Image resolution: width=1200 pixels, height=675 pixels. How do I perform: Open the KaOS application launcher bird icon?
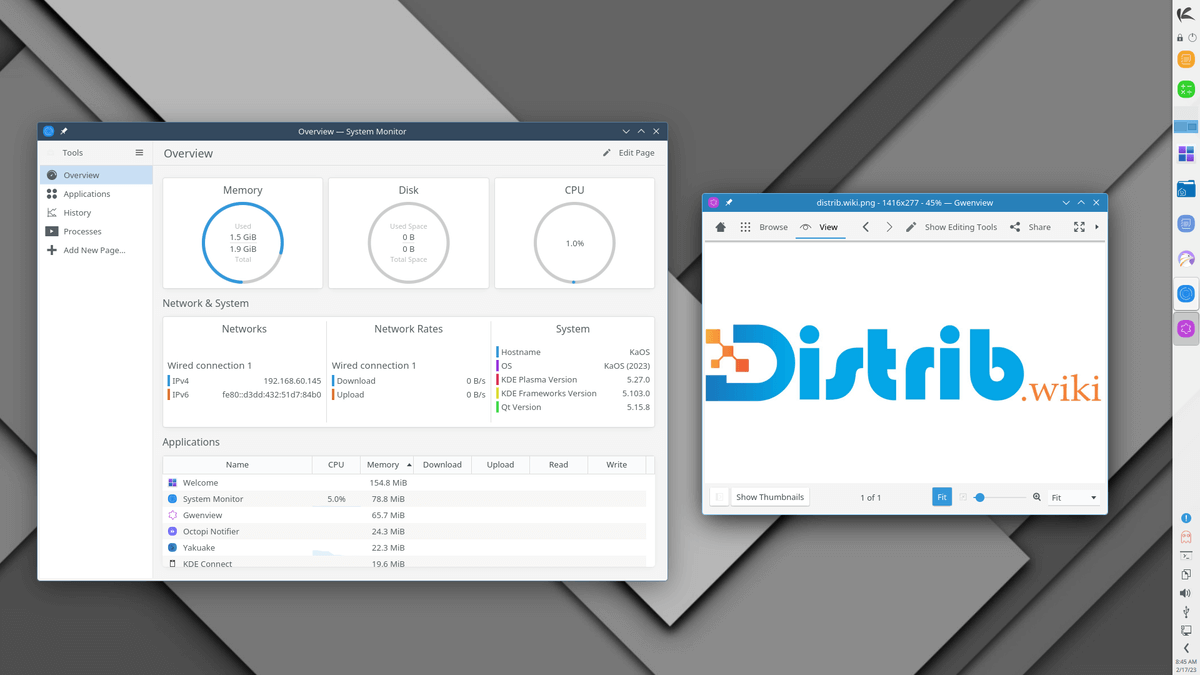click(1185, 13)
